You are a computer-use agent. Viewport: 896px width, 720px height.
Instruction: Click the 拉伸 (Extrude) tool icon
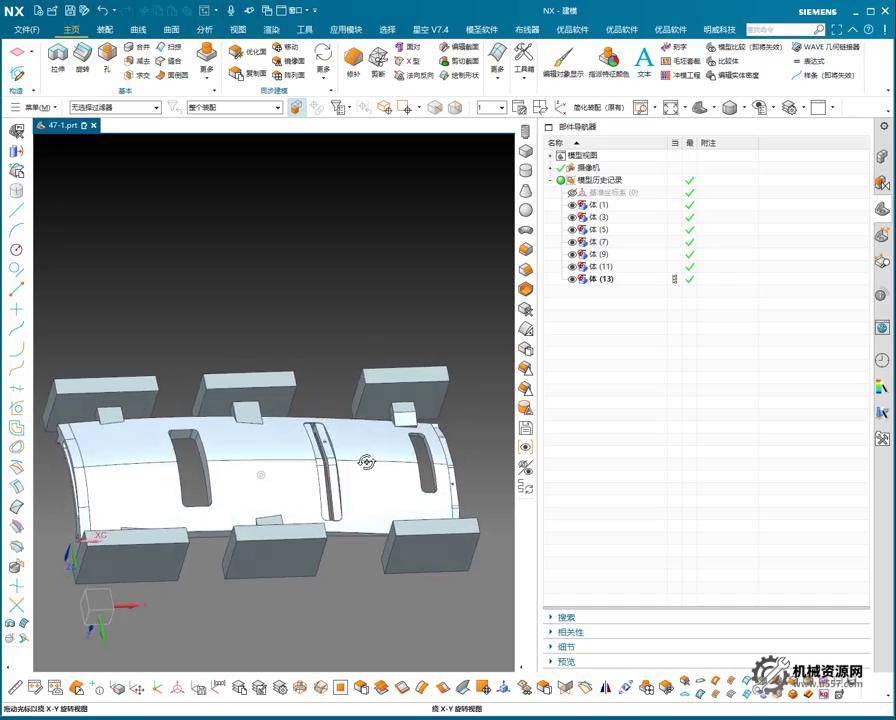pos(58,54)
